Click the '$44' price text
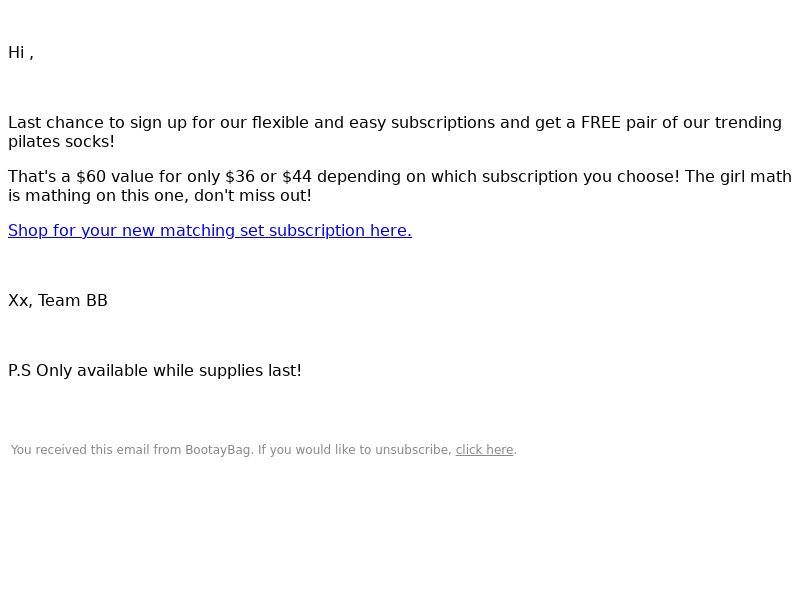800x600 pixels. pos(296,177)
